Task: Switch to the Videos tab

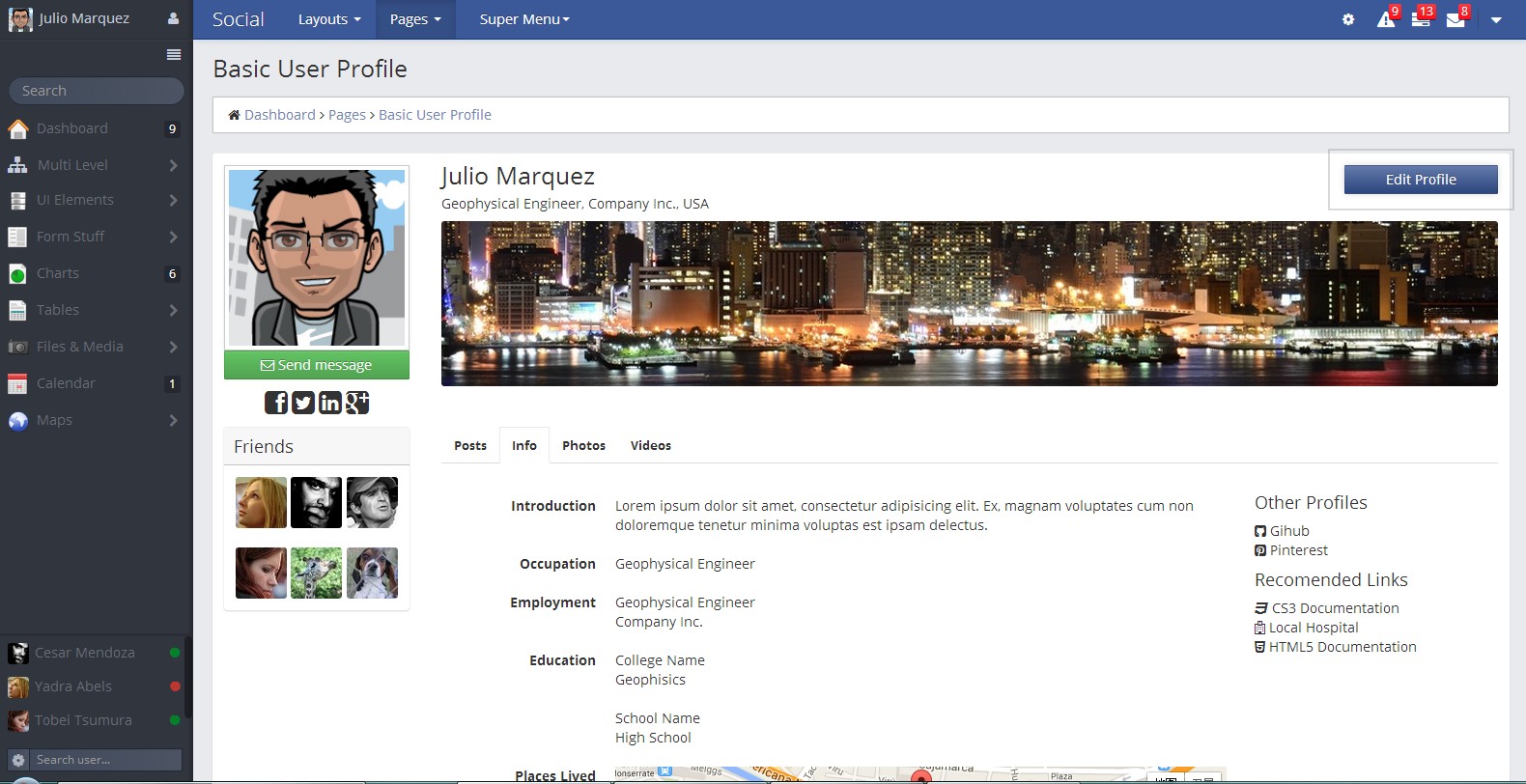Action: tap(651, 445)
